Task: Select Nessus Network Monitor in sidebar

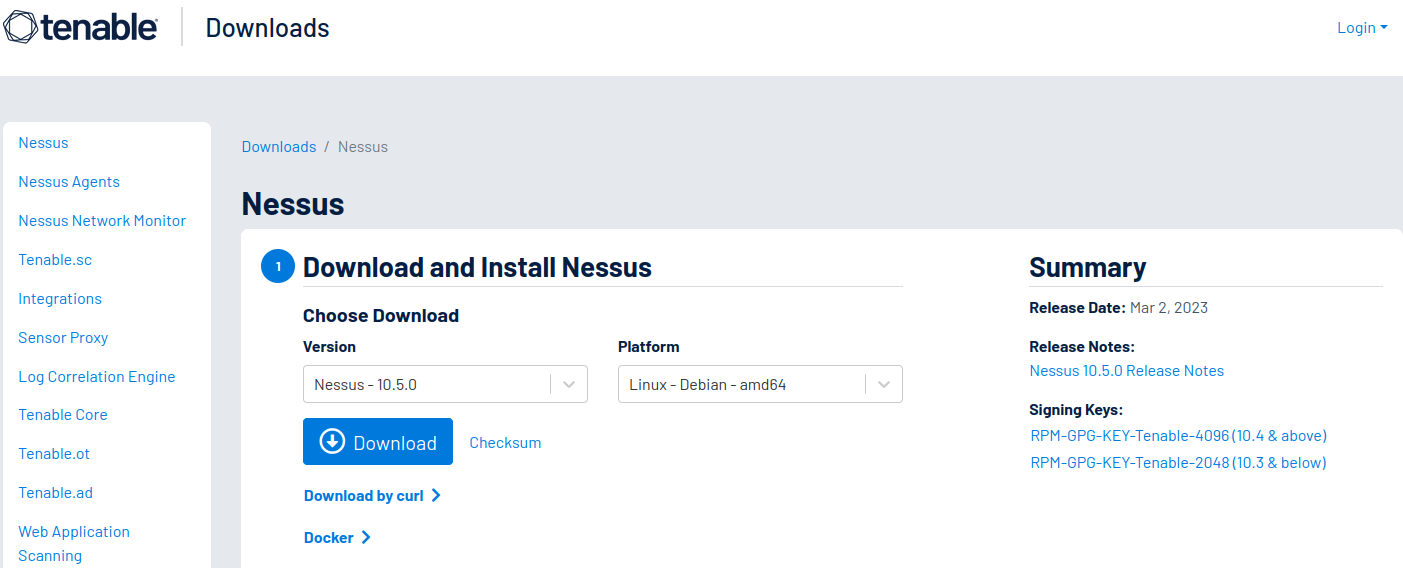Action: point(102,221)
